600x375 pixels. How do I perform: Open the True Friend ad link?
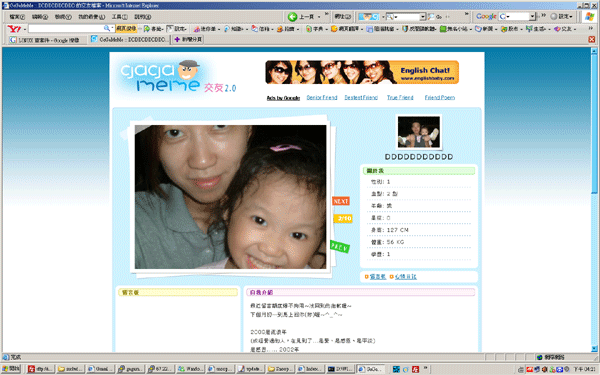tap(400, 98)
